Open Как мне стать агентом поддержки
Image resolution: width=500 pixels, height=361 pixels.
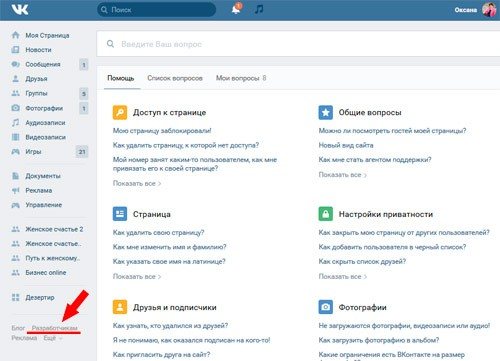click(375, 160)
